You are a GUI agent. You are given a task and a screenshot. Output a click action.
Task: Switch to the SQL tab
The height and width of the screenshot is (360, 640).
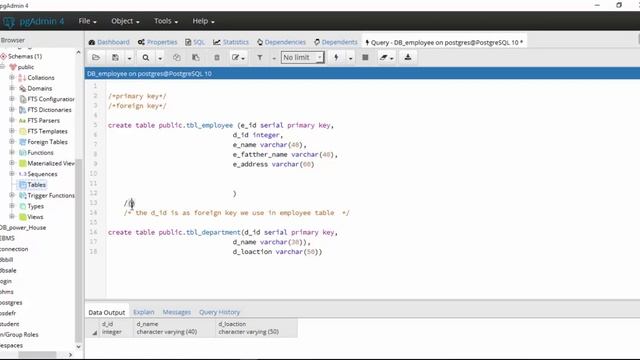click(x=195, y=42)
